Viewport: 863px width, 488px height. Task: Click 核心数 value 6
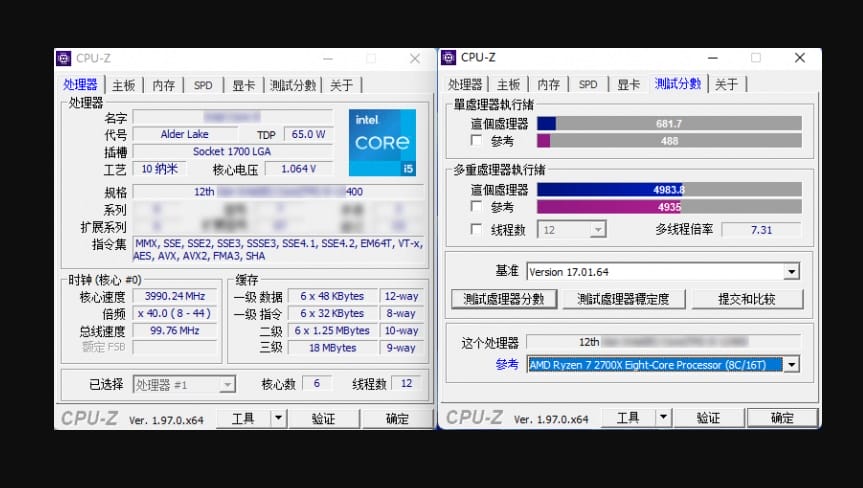(317, 383)
